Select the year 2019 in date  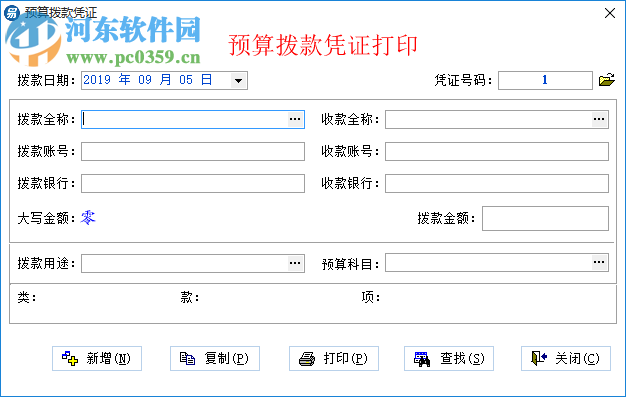pyautogui.click(x=97, y=80)
